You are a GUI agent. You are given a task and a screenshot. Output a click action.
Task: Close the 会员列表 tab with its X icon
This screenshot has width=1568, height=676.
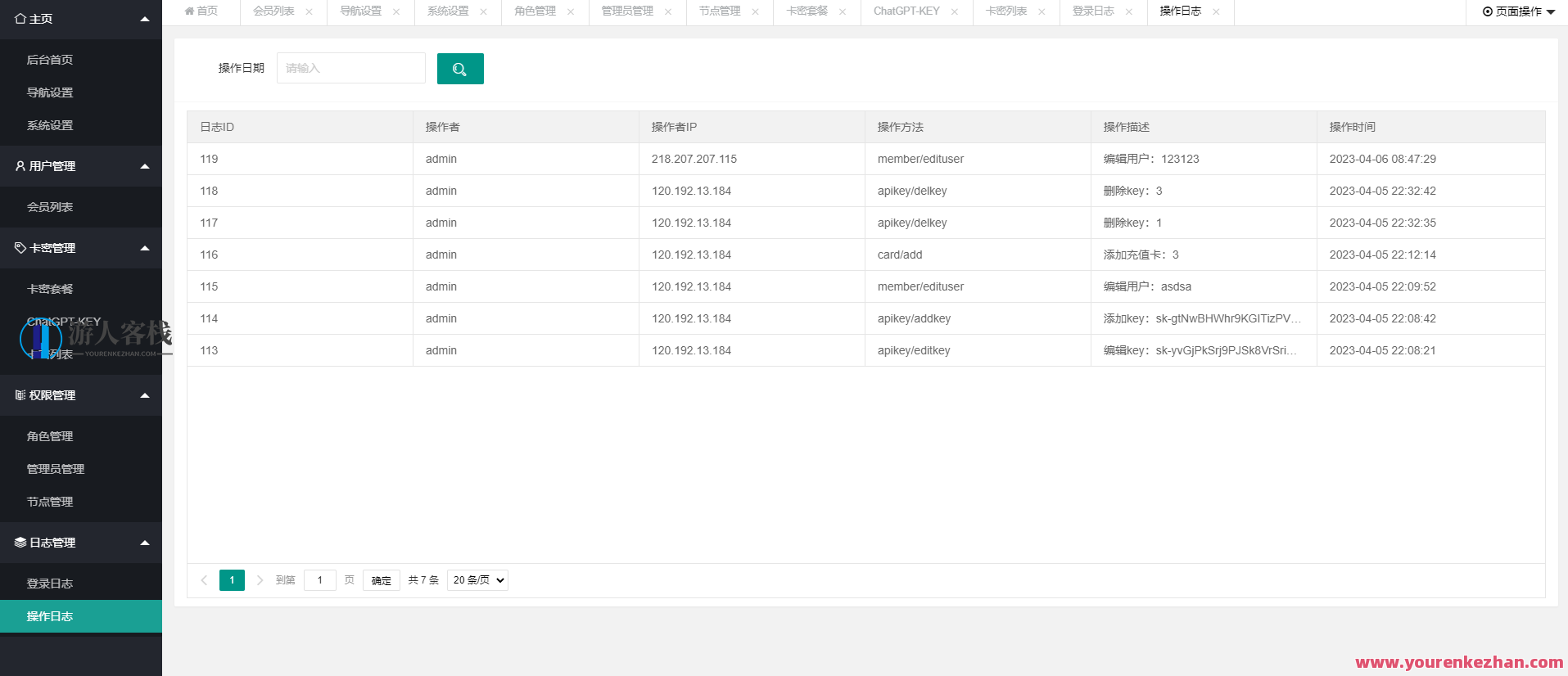[309, 11]
